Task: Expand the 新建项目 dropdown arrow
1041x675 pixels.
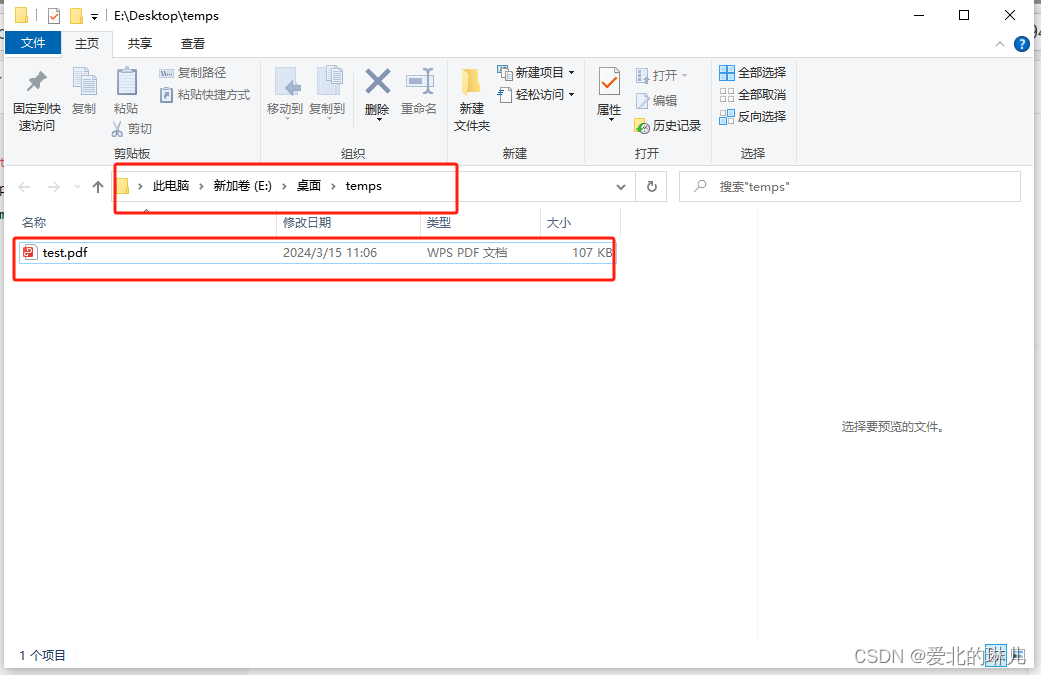Action: tap(572, 72)
